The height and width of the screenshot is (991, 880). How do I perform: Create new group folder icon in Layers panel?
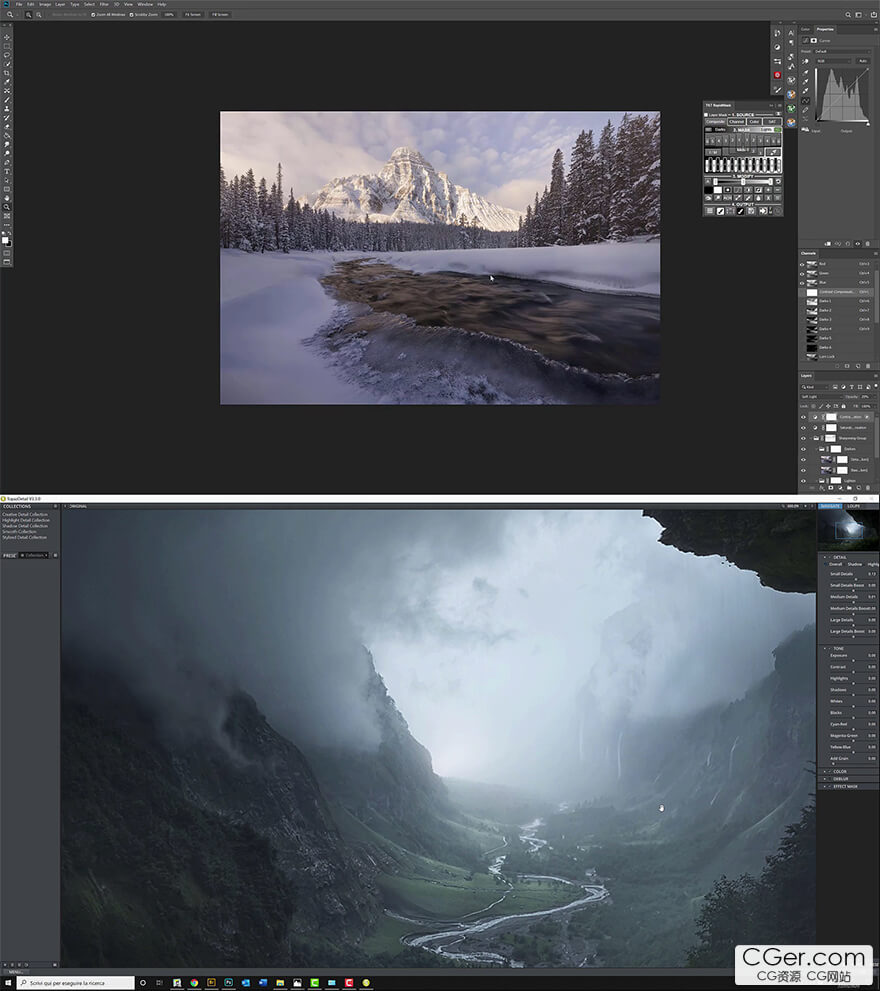coord(850,487)
